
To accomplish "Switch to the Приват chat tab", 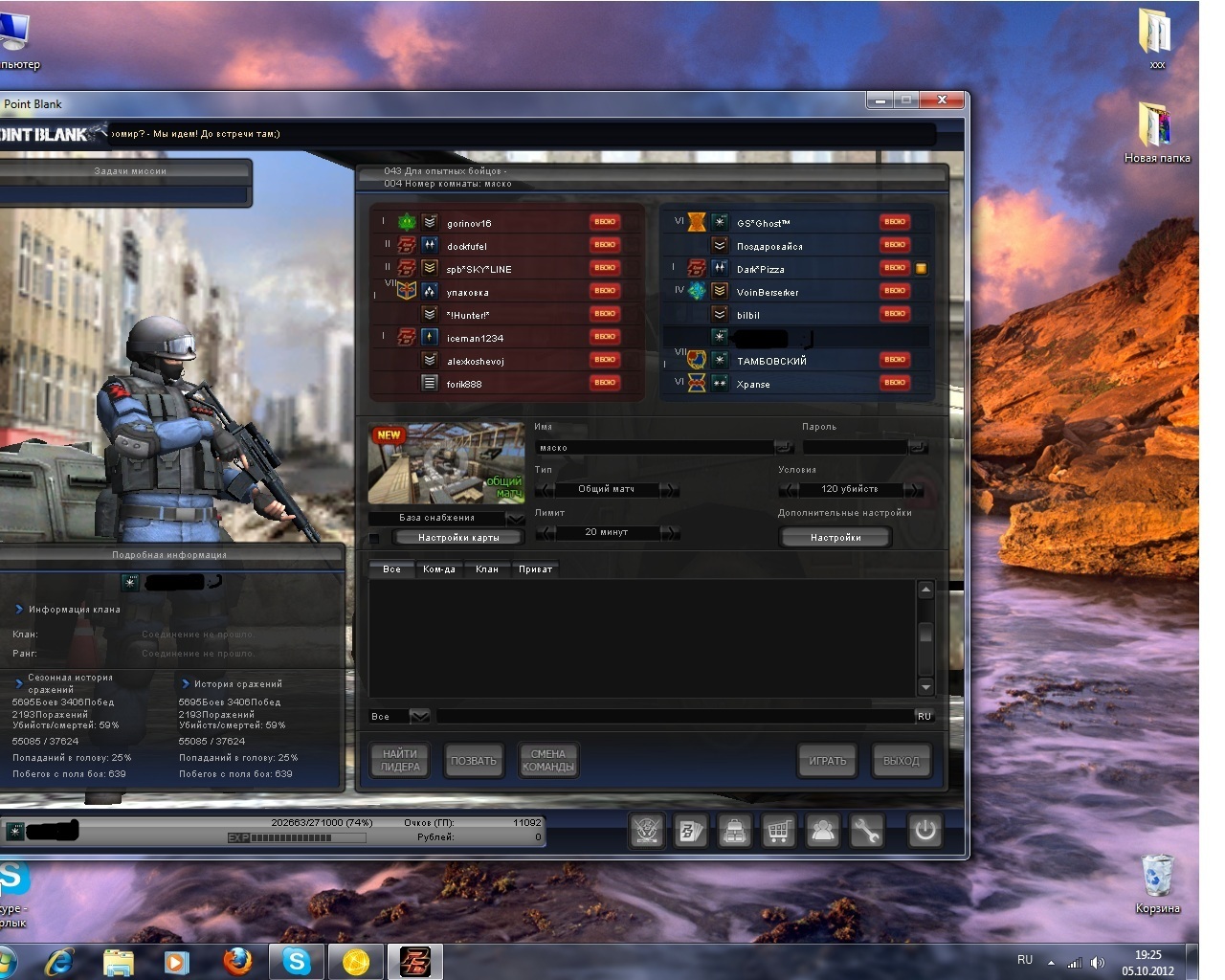I will tap(535, 569).
